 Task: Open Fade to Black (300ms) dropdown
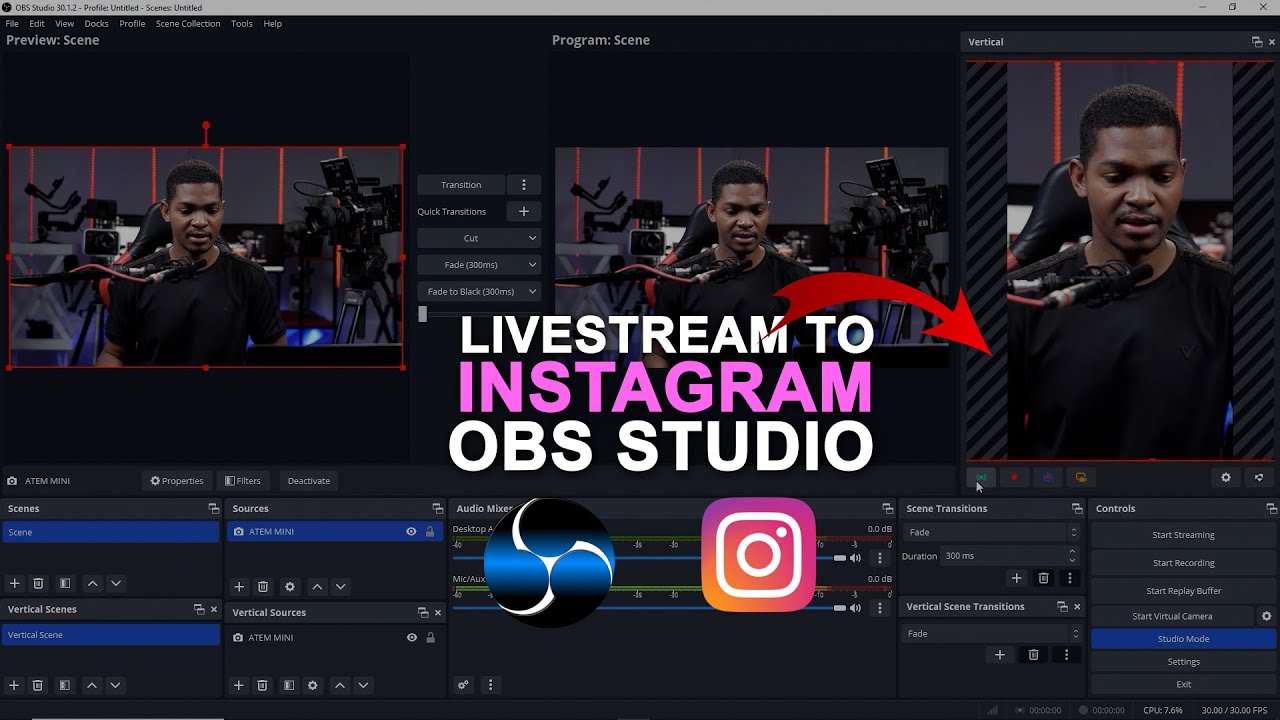click(x=479, y=292)
